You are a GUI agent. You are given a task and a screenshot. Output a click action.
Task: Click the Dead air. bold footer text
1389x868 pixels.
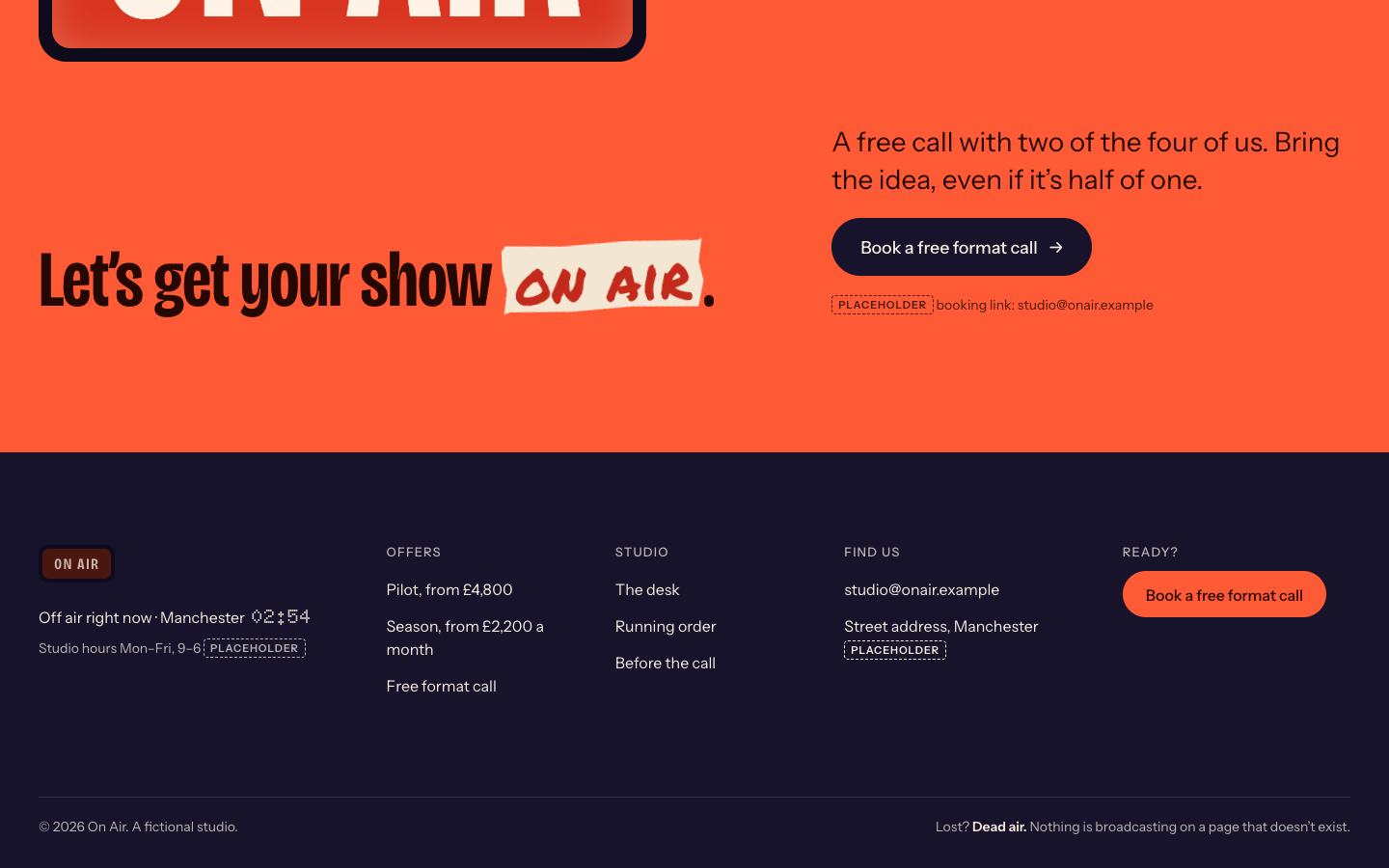(999, 827)
